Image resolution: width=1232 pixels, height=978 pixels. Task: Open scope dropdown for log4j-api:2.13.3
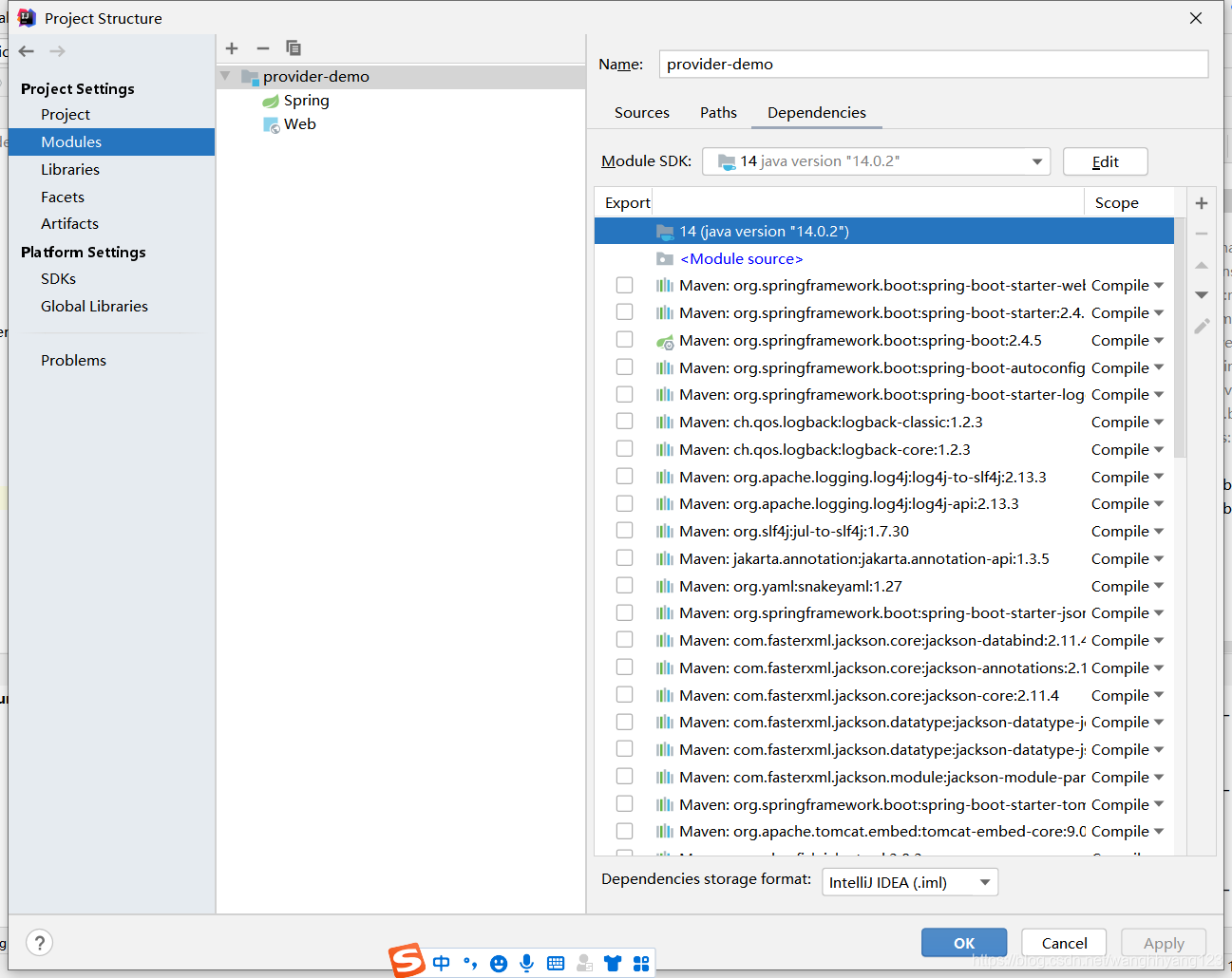pyautogui.click(x=1159, y=504)
